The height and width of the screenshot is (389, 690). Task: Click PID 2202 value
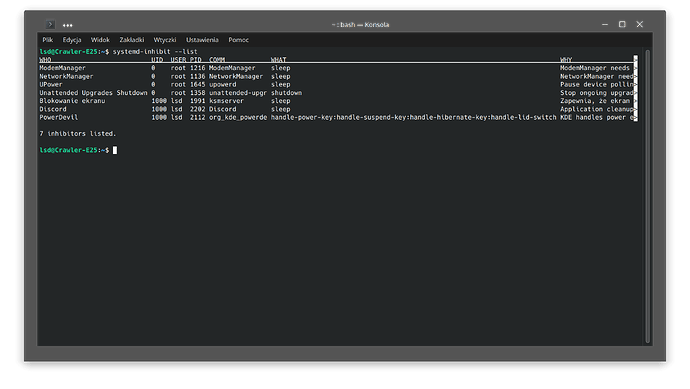click(198, 109)
